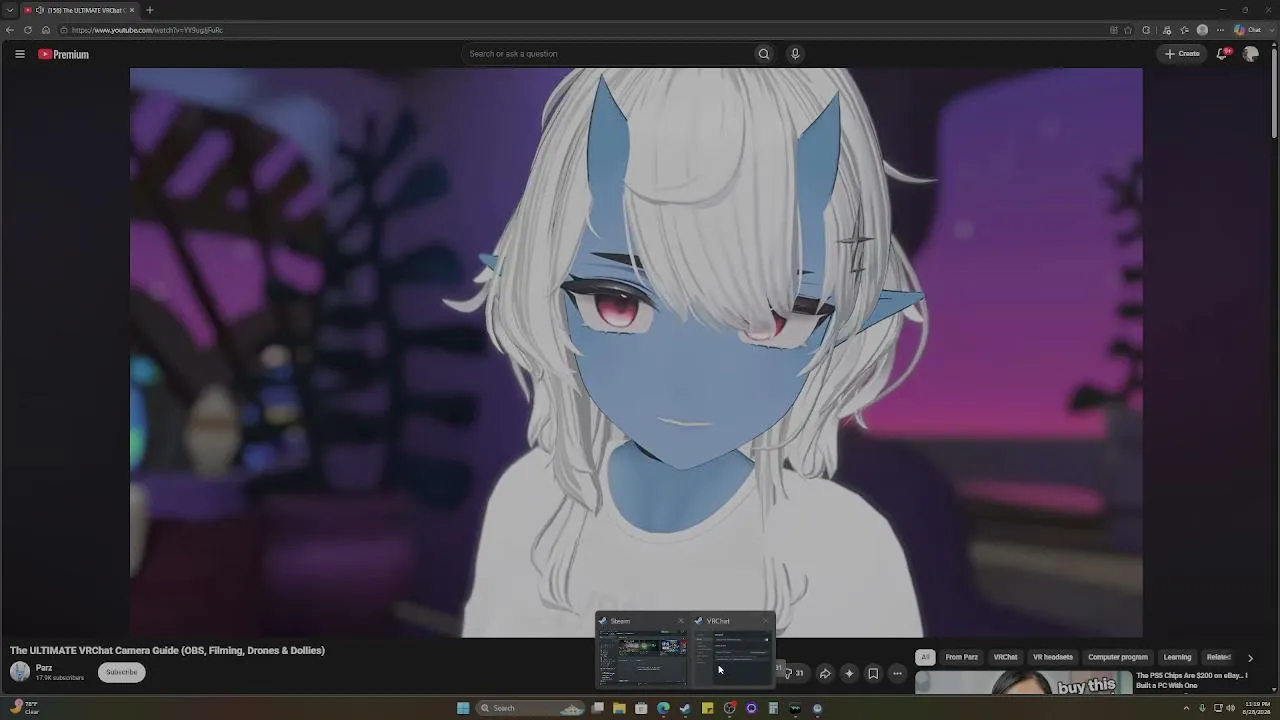
Task: Close the VRChat guide browser tab
Action: (x=132, y=10)
